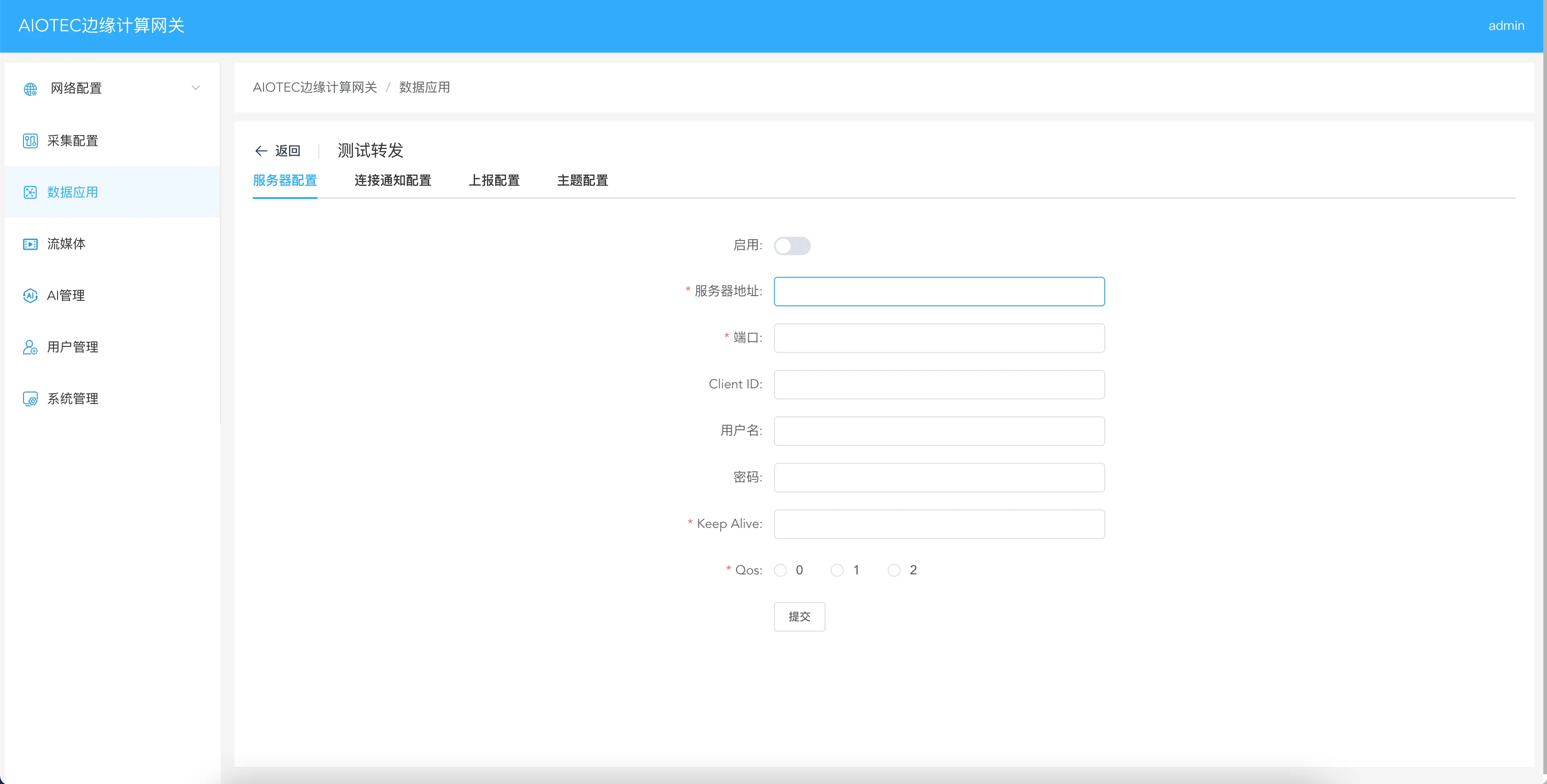Click the 数据应用 sidebar icon
Screen dimensions: 1547x784
coord(30,192)
